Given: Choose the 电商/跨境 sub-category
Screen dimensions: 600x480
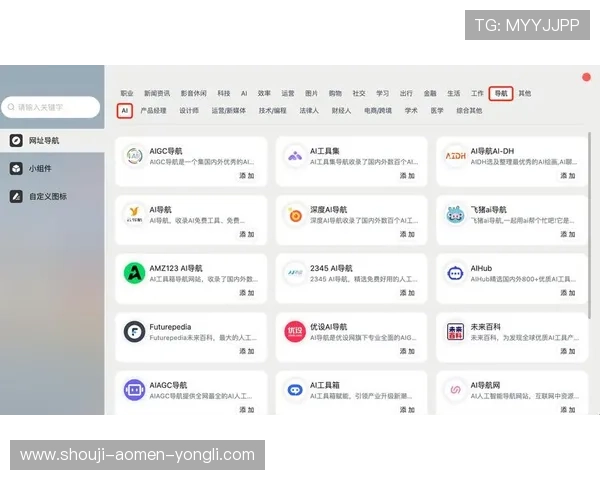Looking at the screenshot, I should pyautogui.click(x=378, y=111).
